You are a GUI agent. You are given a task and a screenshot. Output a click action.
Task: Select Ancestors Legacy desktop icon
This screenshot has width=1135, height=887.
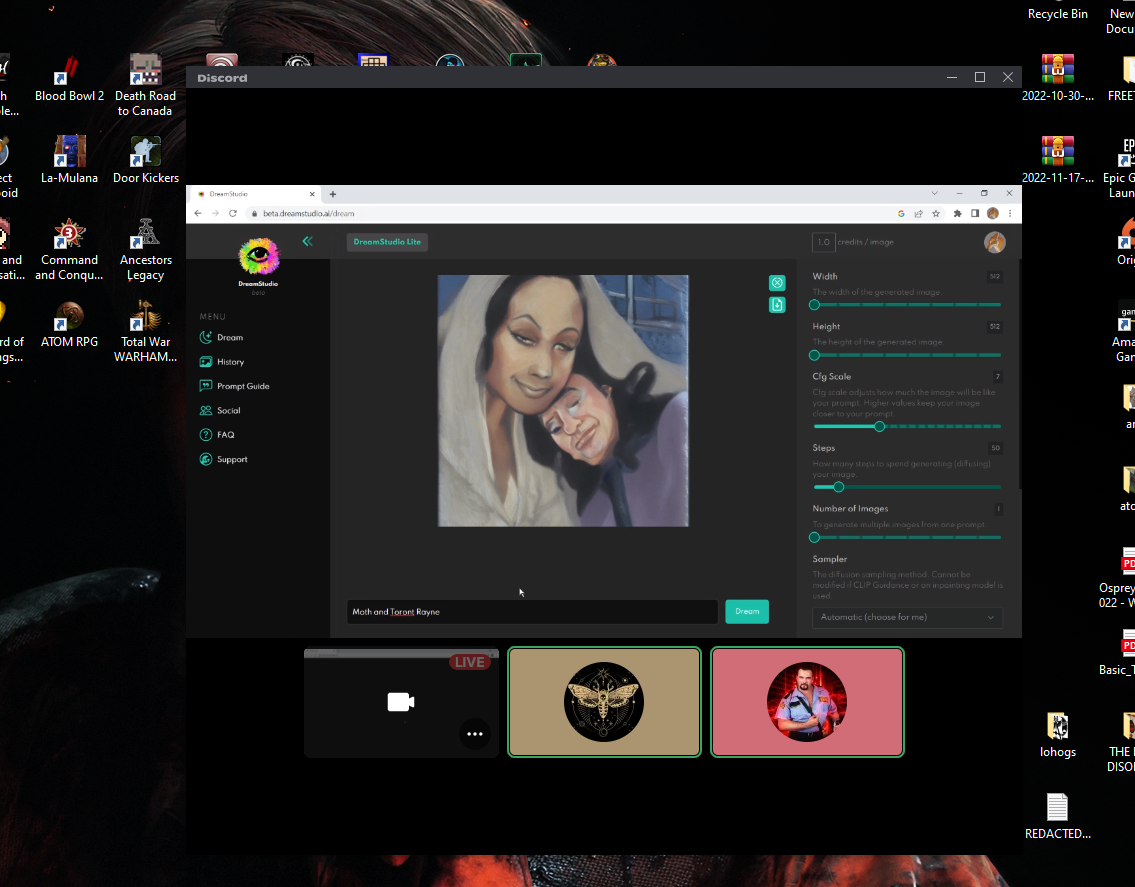(145, 250)
